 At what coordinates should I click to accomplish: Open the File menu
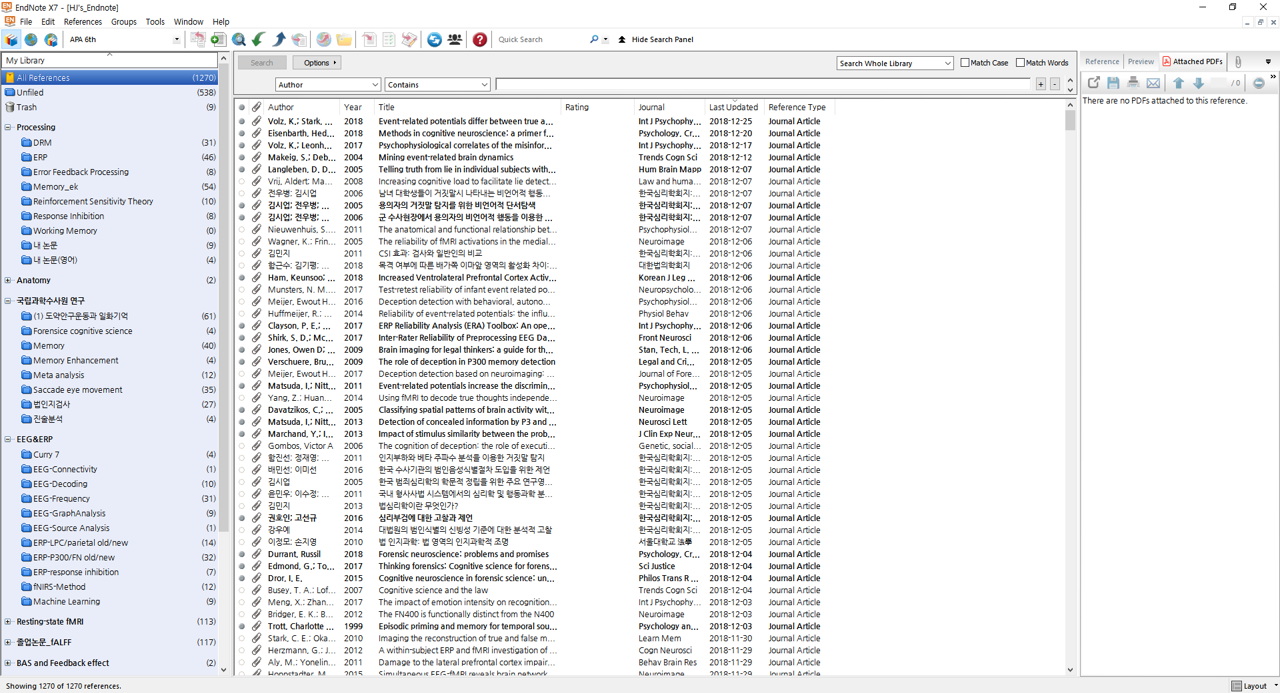pyautogui.click(x=26, y=21)
